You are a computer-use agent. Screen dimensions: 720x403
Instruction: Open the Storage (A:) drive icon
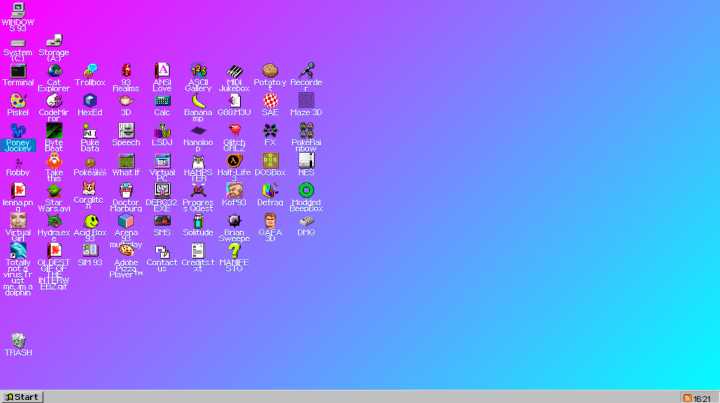(x=54, y=40)
